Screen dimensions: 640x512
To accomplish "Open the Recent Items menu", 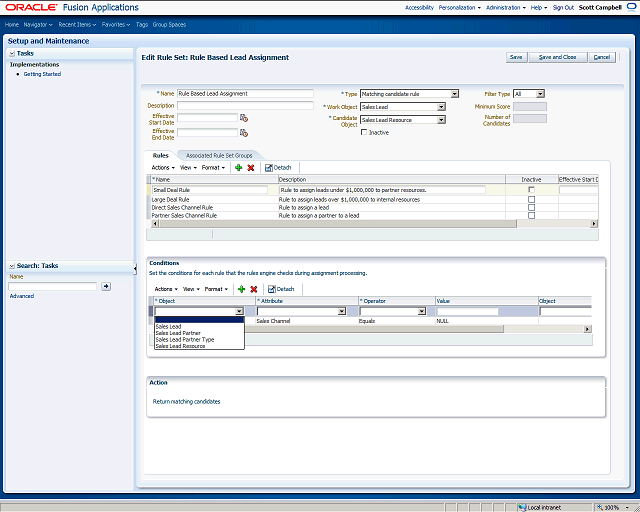I will tap(77, 25).
